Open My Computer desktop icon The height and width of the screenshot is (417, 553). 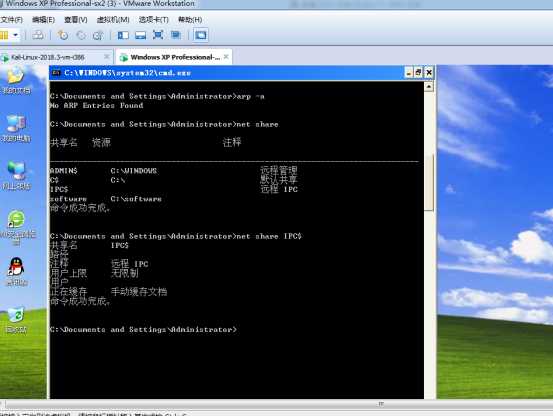[16, 128]
